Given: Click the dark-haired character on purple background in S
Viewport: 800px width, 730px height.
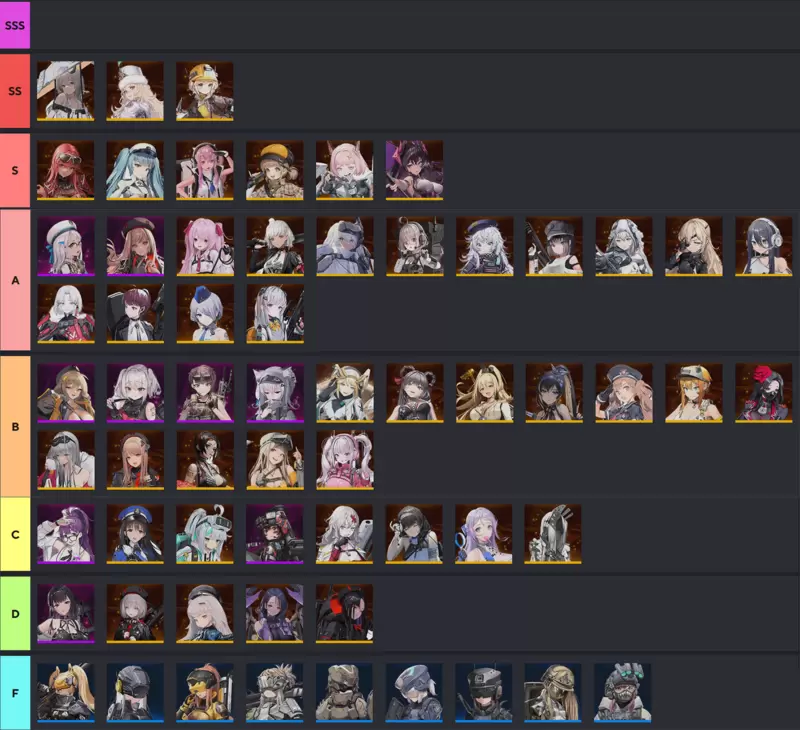Looking at the screenshot, I should pyautogui.click(x=414, y=170).
